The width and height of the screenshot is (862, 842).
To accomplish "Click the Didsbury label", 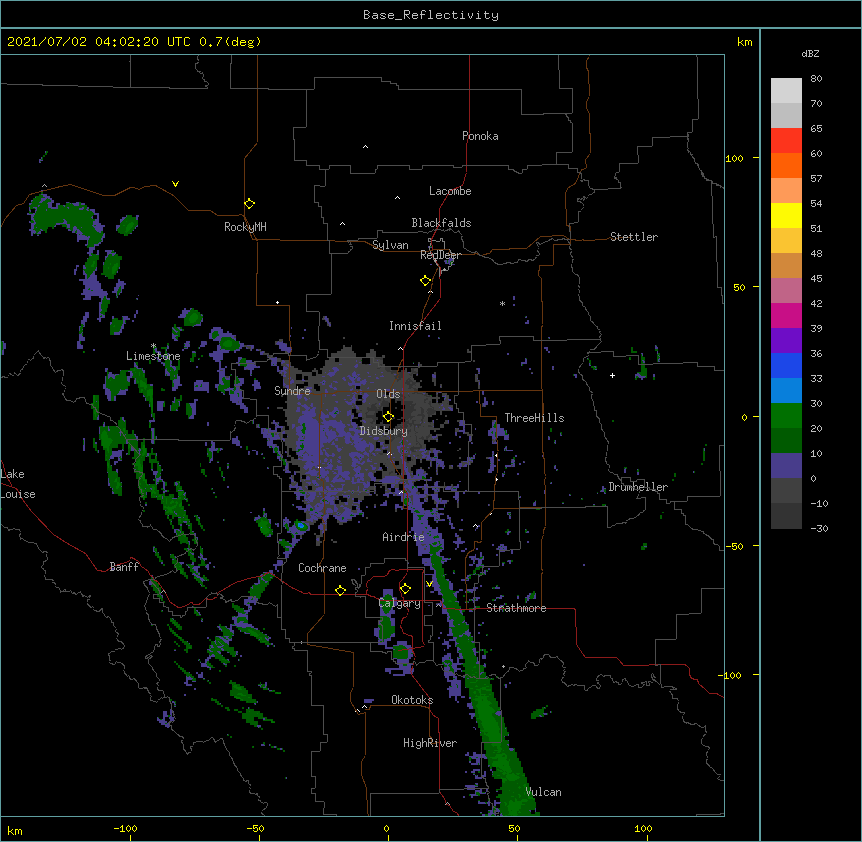I will click(x=383, y=431).
